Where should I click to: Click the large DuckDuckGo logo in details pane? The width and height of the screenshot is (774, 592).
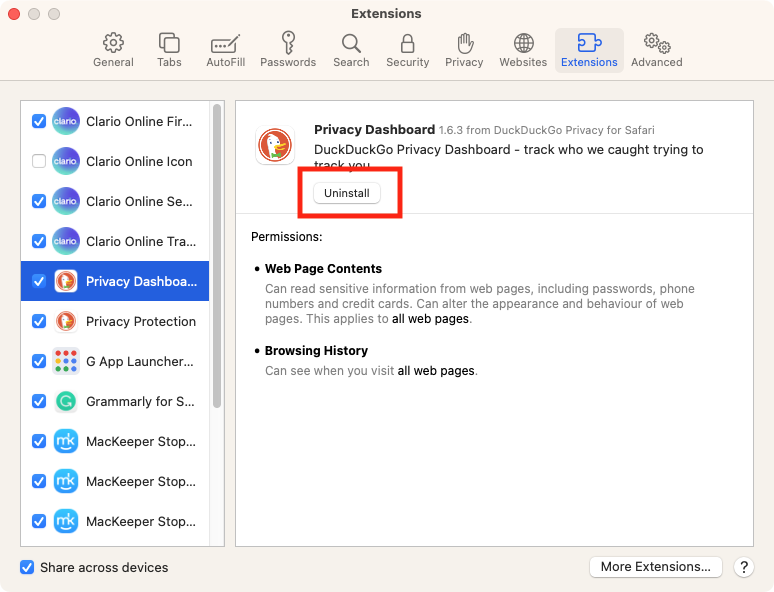tap(275, 145)
